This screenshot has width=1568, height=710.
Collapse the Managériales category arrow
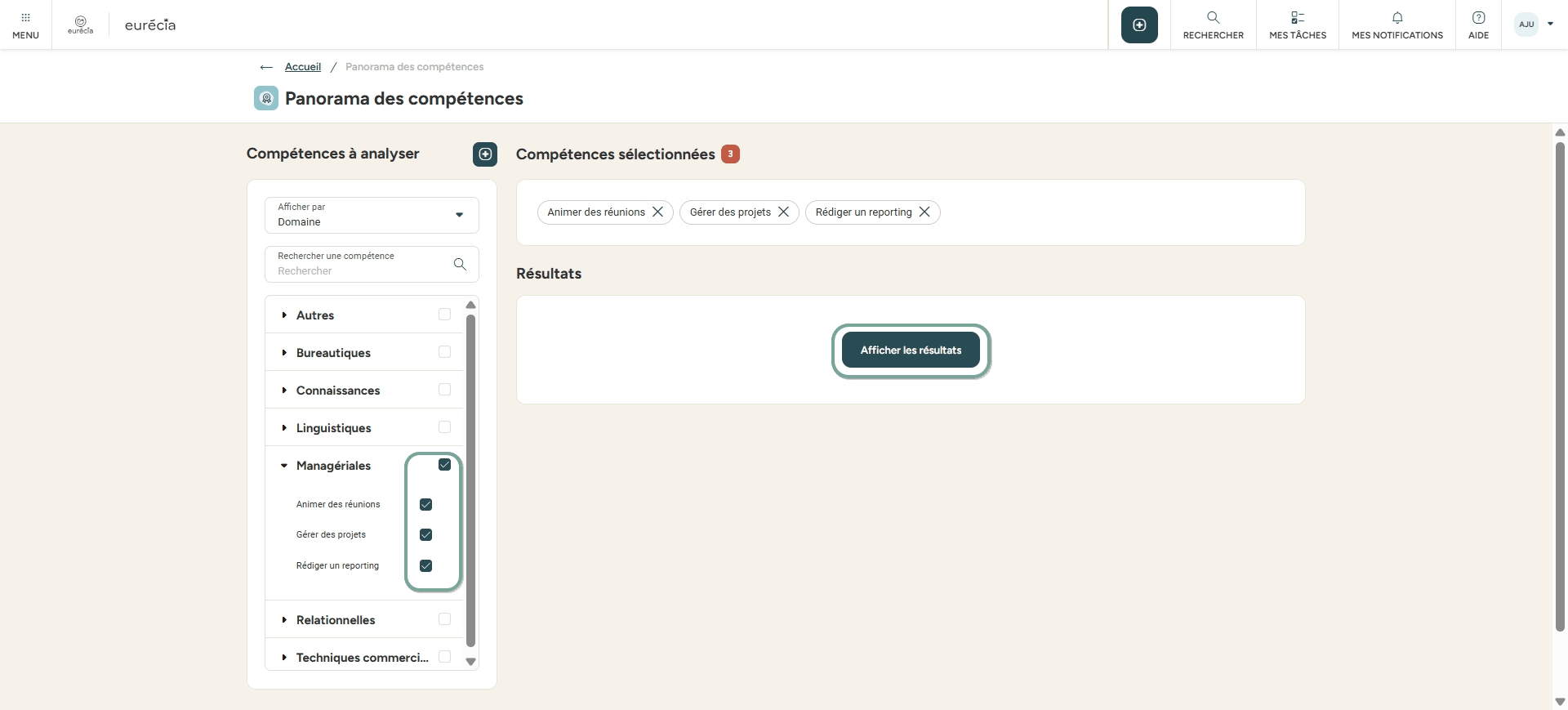tap(284, 466)
